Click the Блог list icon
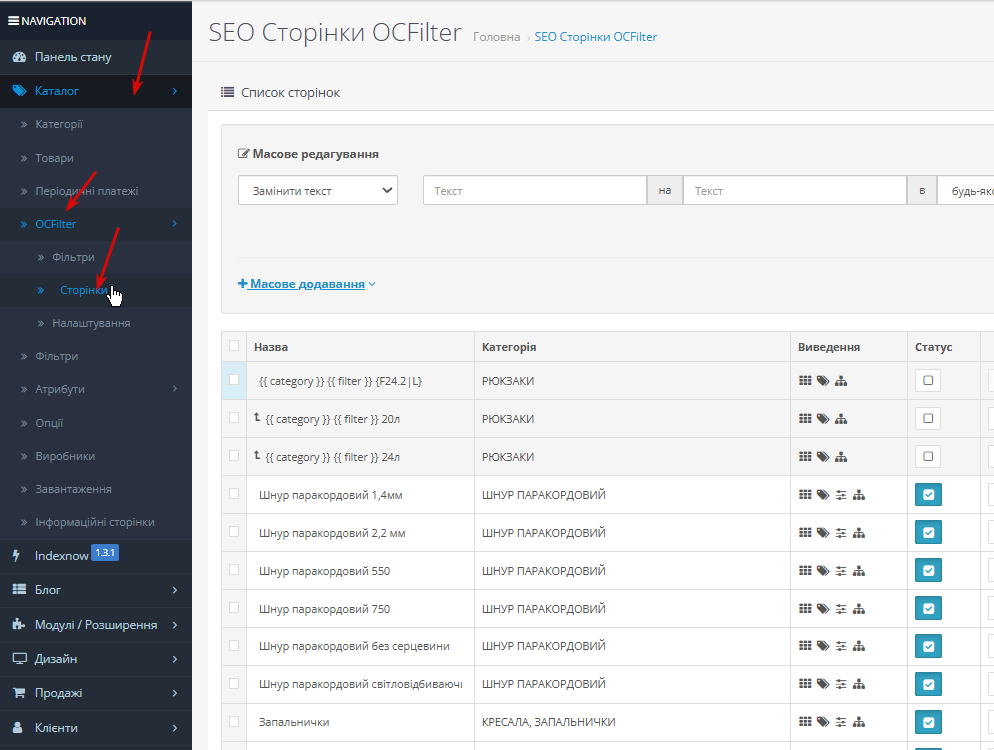The image size is (994, 750). pyautogui.click(x=19, y=590)
